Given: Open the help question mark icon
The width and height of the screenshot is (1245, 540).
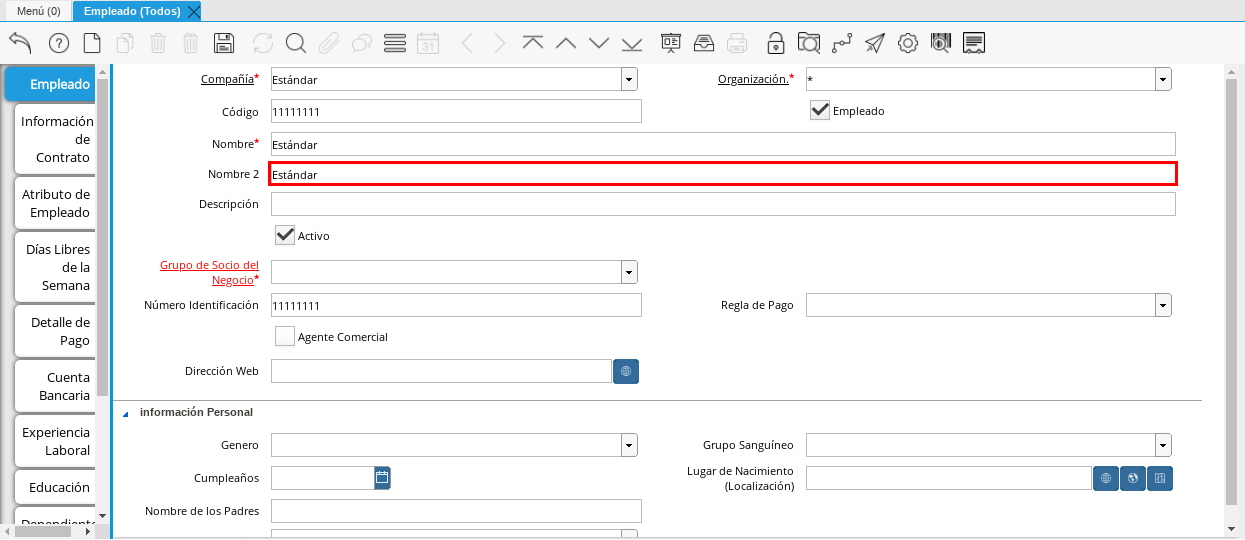Looking at the screenshot, I should click(x=58, y=43).
